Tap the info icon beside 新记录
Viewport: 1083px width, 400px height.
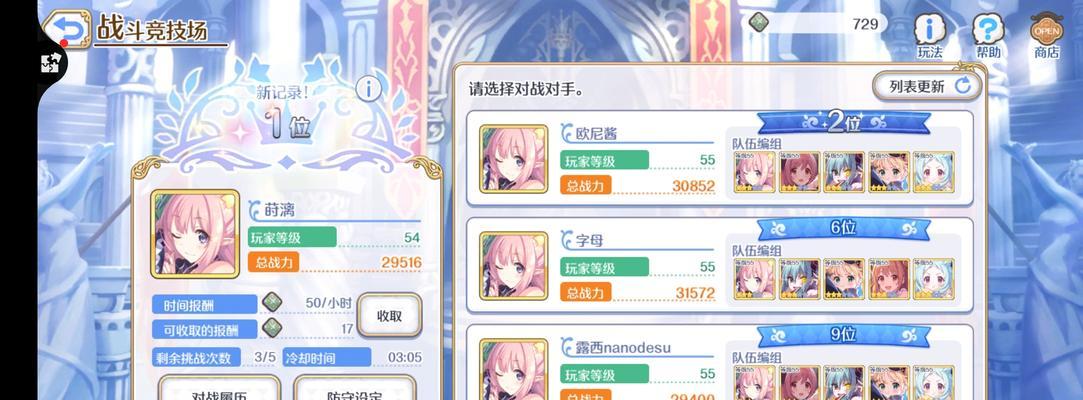point(369,89)
